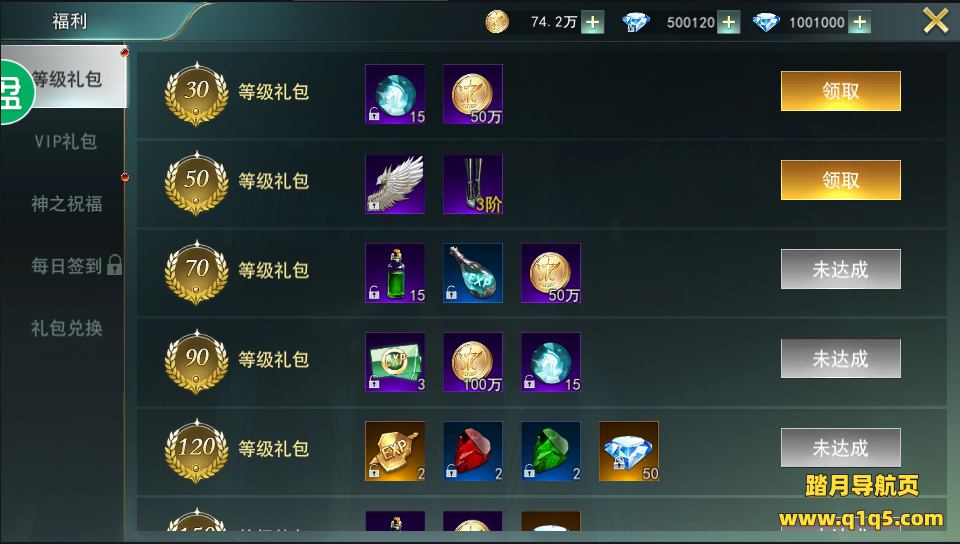Claim the level 30 gift pack
960x544 pixels.
pos(840,91)
